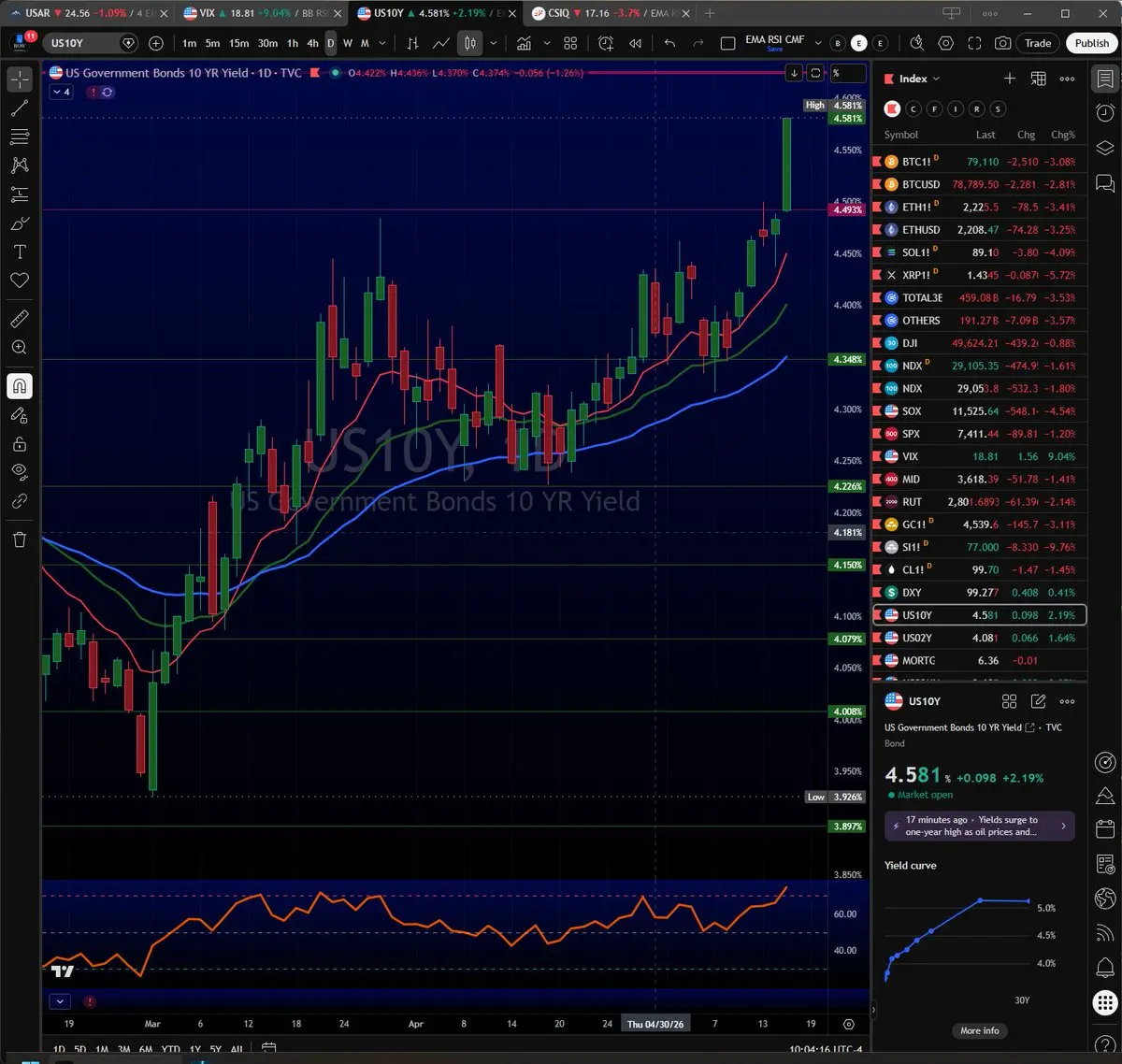Switch to the USAR tab
The image size is (1122, 1064).
point(89,13)
